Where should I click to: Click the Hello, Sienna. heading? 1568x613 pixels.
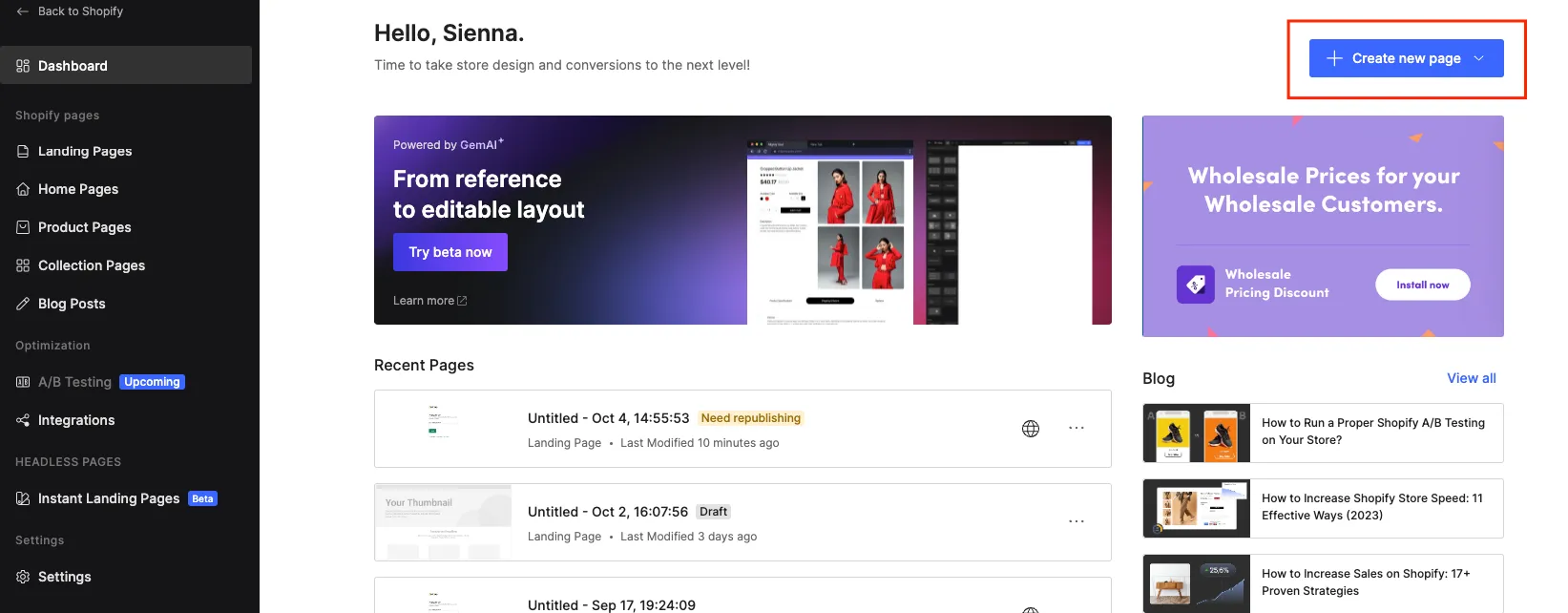click(x=449, y=33)
